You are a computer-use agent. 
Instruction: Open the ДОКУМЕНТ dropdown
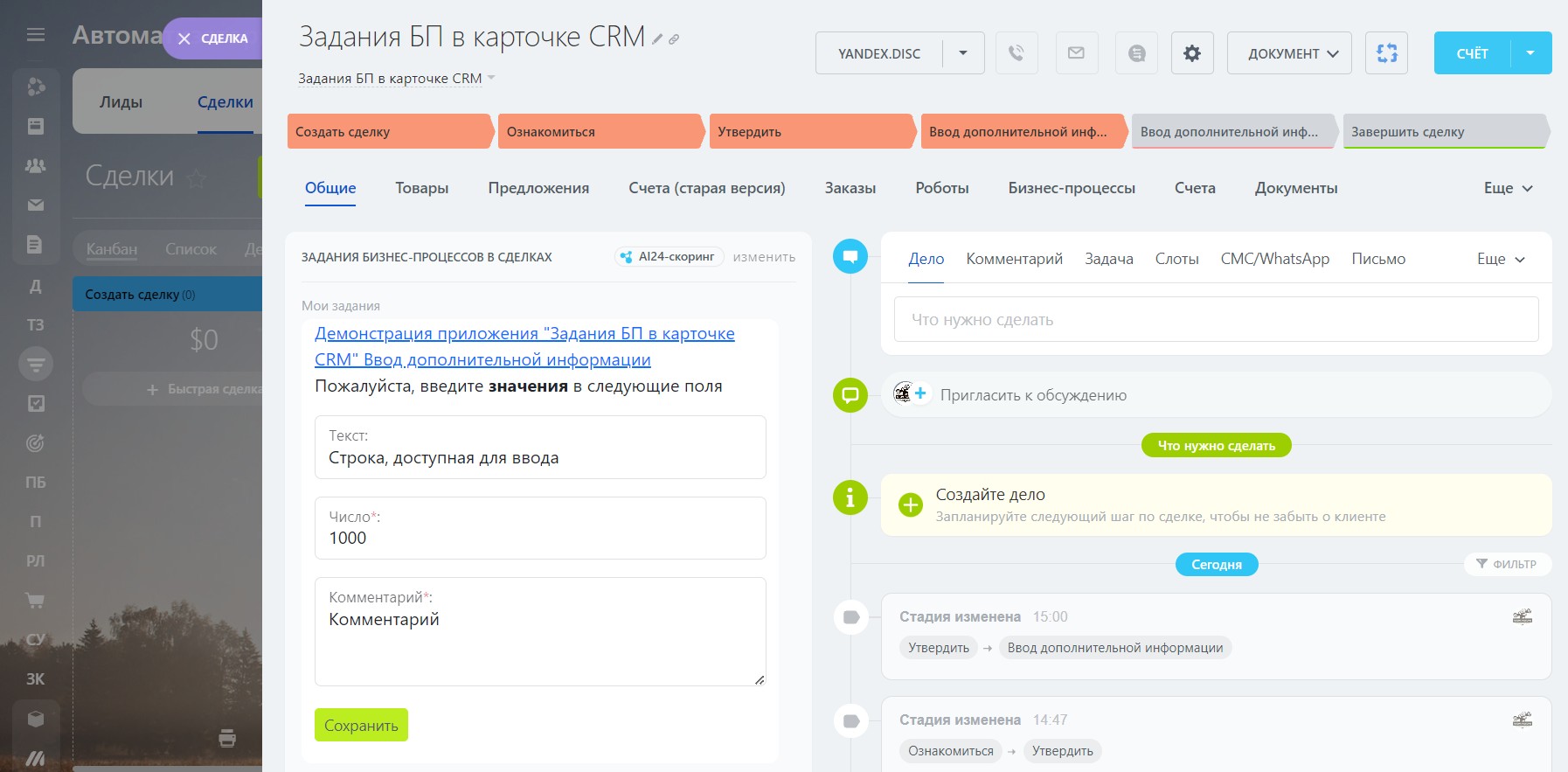click(x=1289, y=53)
